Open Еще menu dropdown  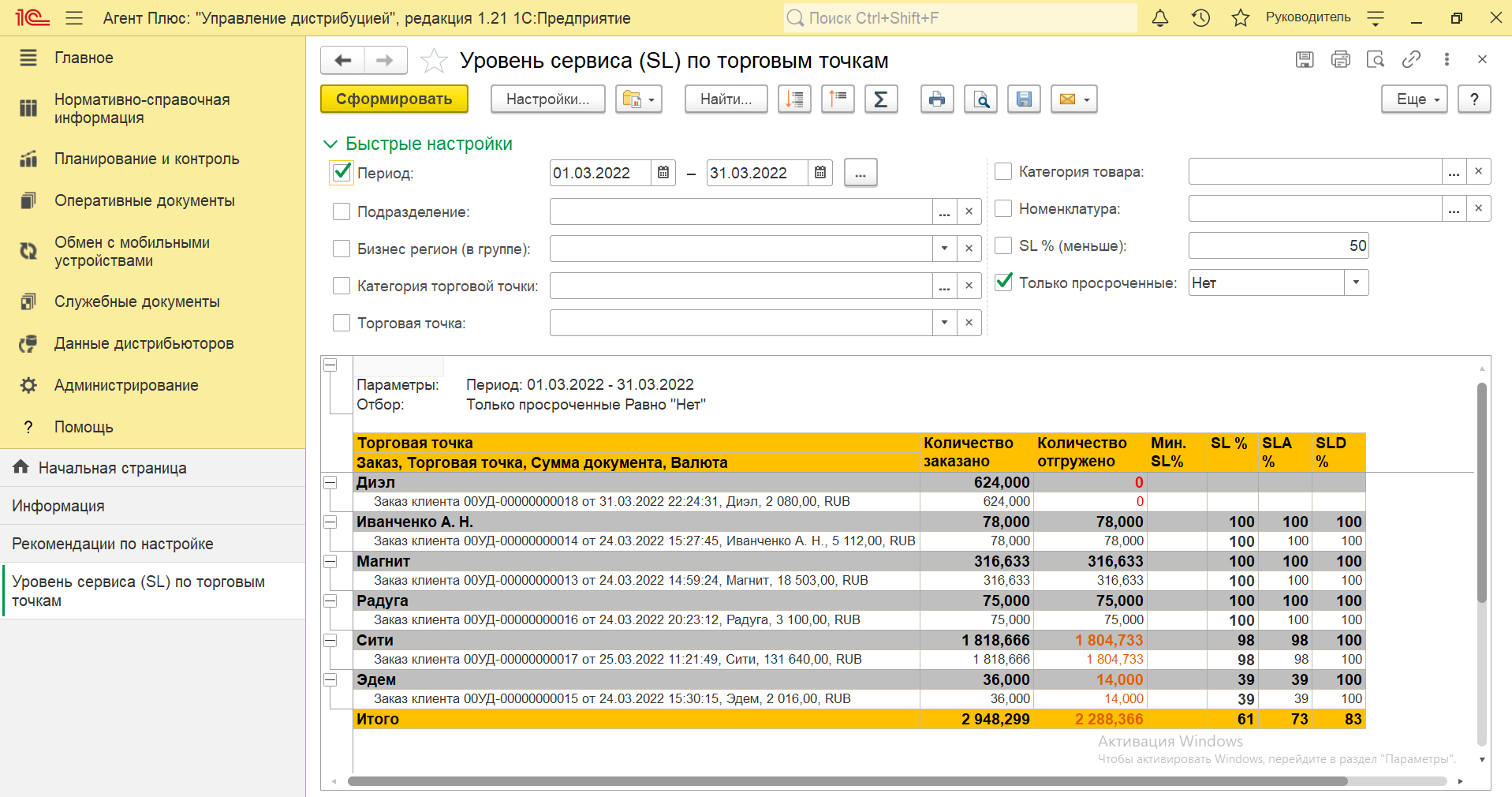pyautogui.click(x=1414, y=99)
